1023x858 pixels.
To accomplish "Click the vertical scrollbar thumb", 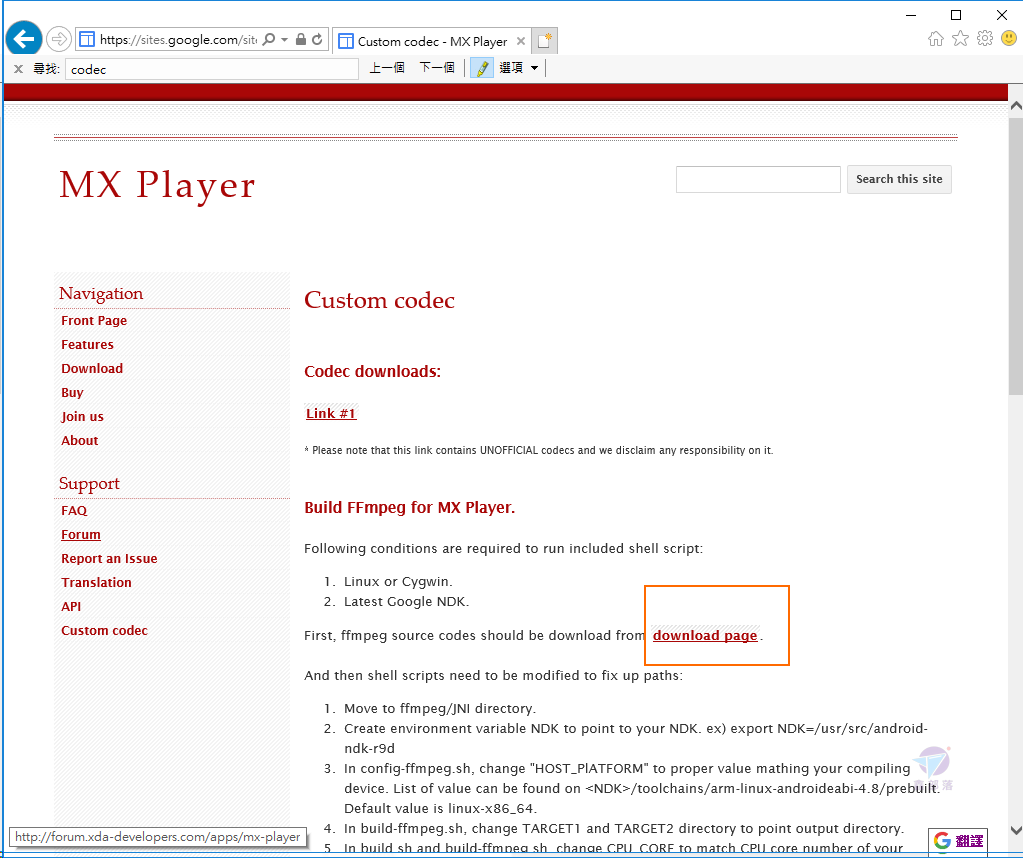I will click(1015, 254).
